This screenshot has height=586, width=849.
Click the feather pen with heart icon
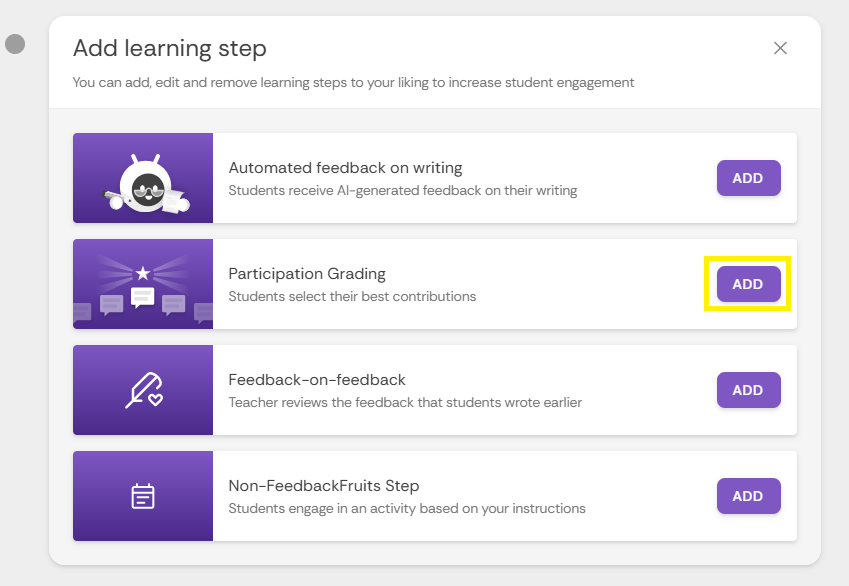coord(145,390)
